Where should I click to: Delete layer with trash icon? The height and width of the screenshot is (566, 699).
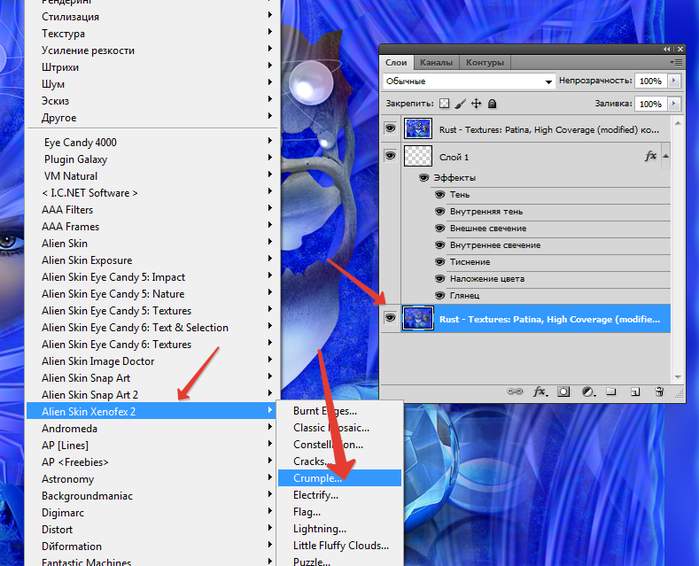click(659, 391)
